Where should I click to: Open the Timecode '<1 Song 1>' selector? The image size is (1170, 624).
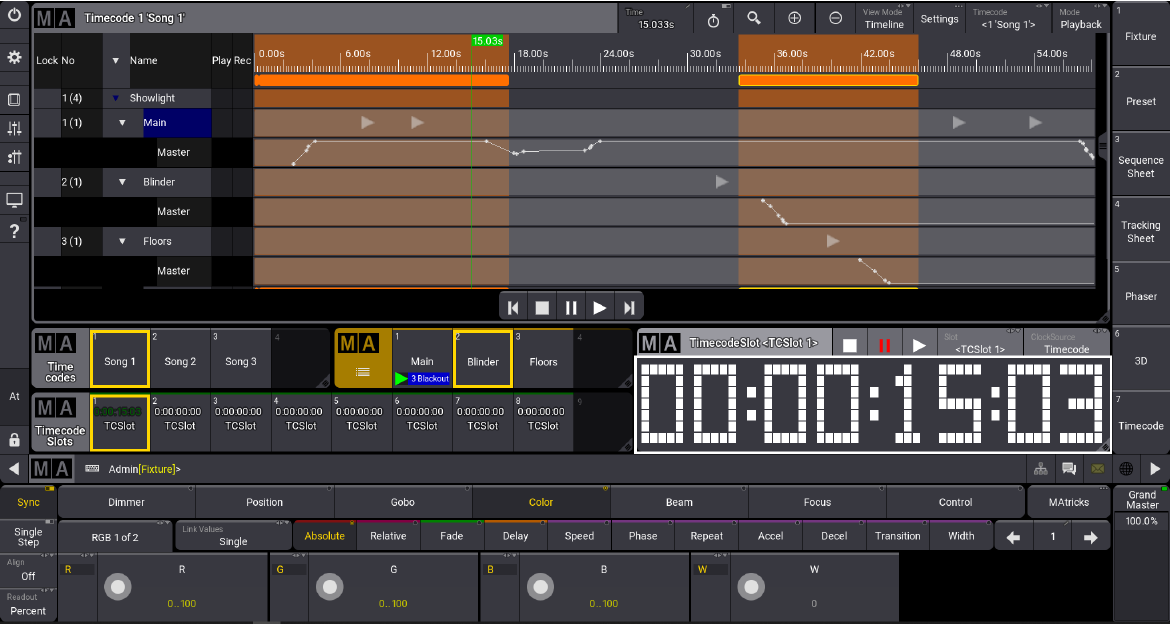tap(1008, 18)
